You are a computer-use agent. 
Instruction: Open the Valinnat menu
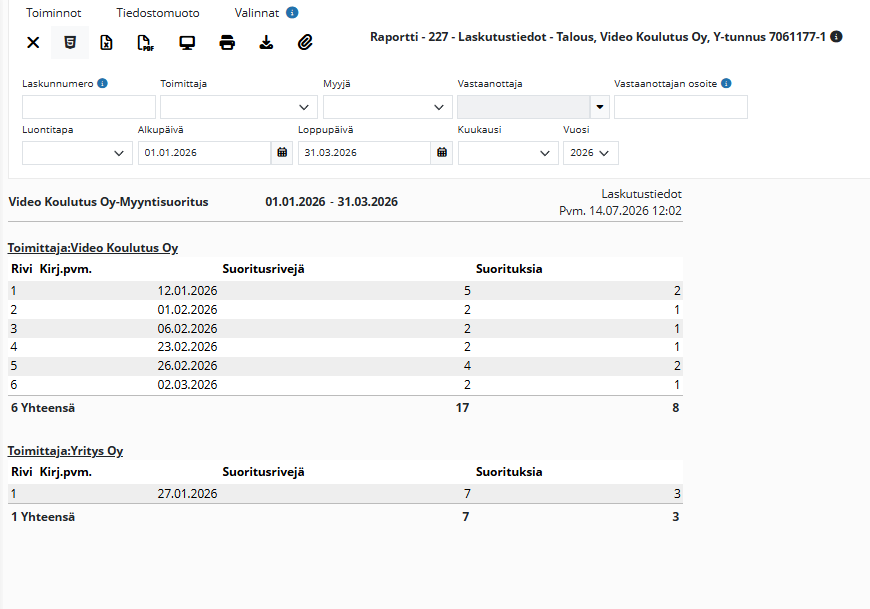point(256,13)
